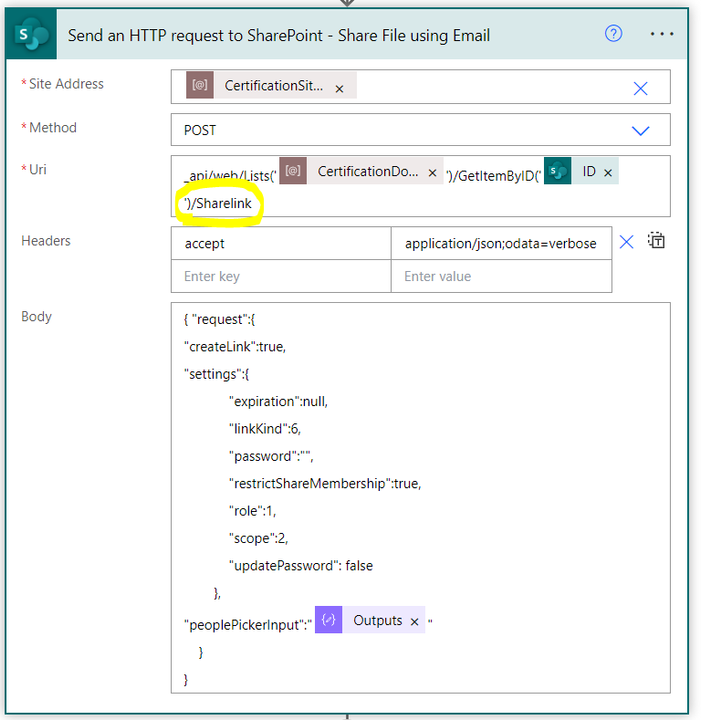The image size is (701, 720).
Task: Click the "restrictShareMembership":true line
Action: (325, 484)
